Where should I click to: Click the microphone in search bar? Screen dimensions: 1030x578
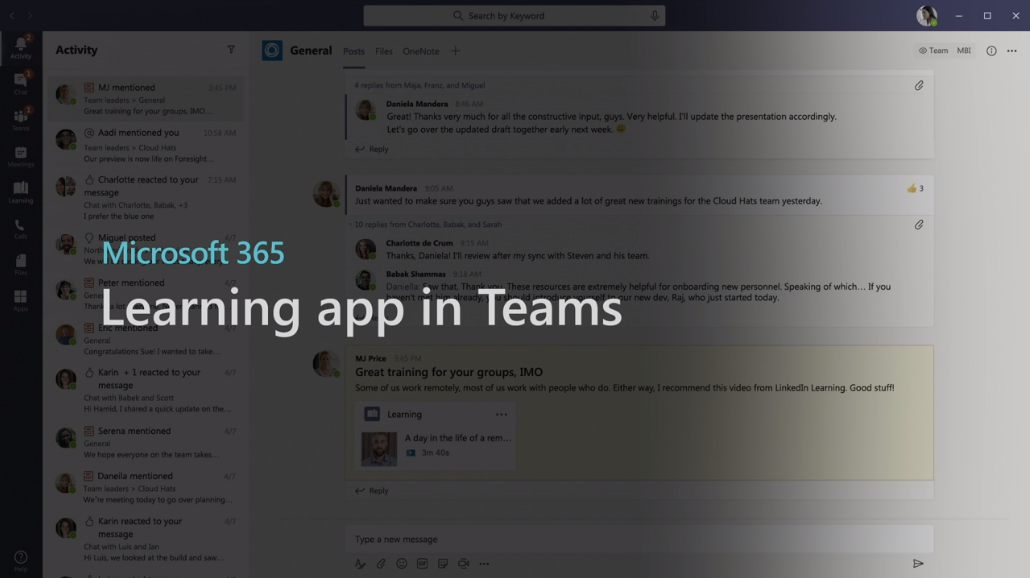pyautogui.click(x=654, y=15)
